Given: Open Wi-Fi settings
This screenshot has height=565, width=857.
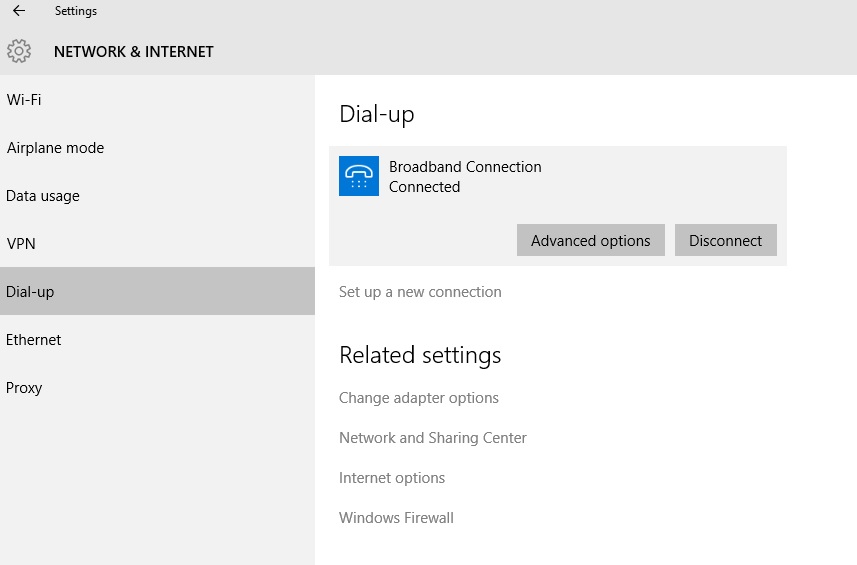Looking at the screenshot, I should 157,99.
